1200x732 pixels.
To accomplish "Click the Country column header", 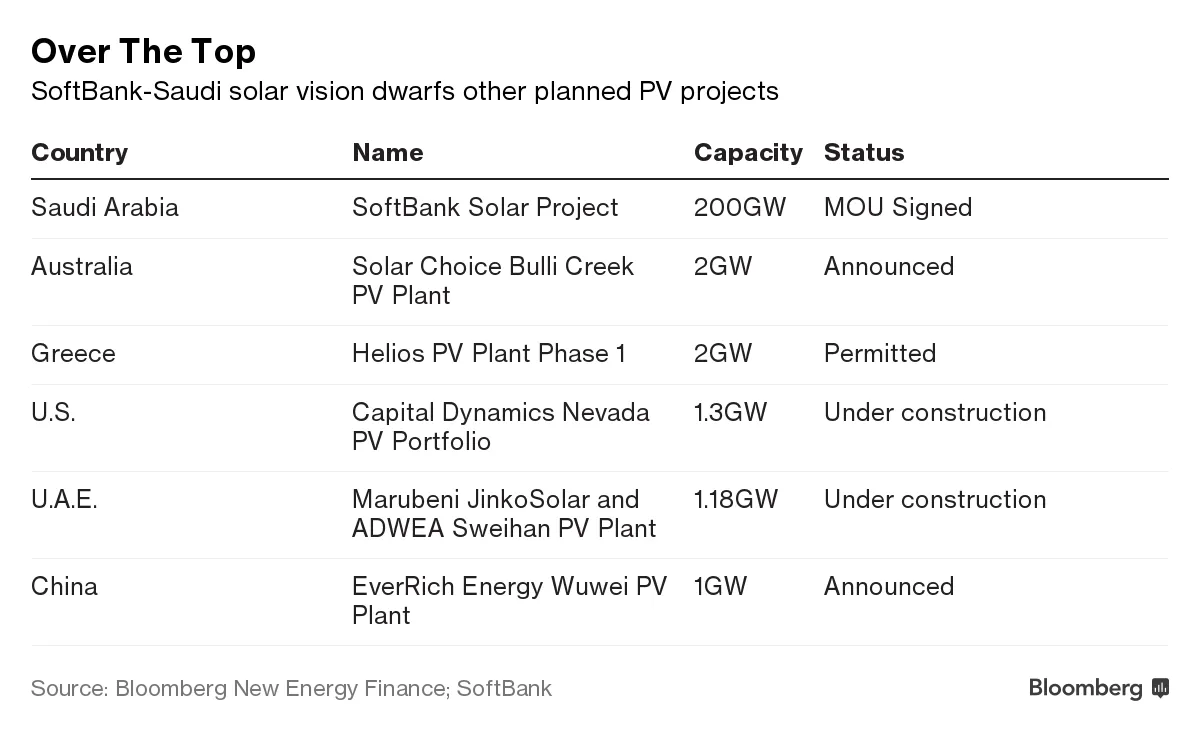I will pyautogui.click(x=79, y=152).
